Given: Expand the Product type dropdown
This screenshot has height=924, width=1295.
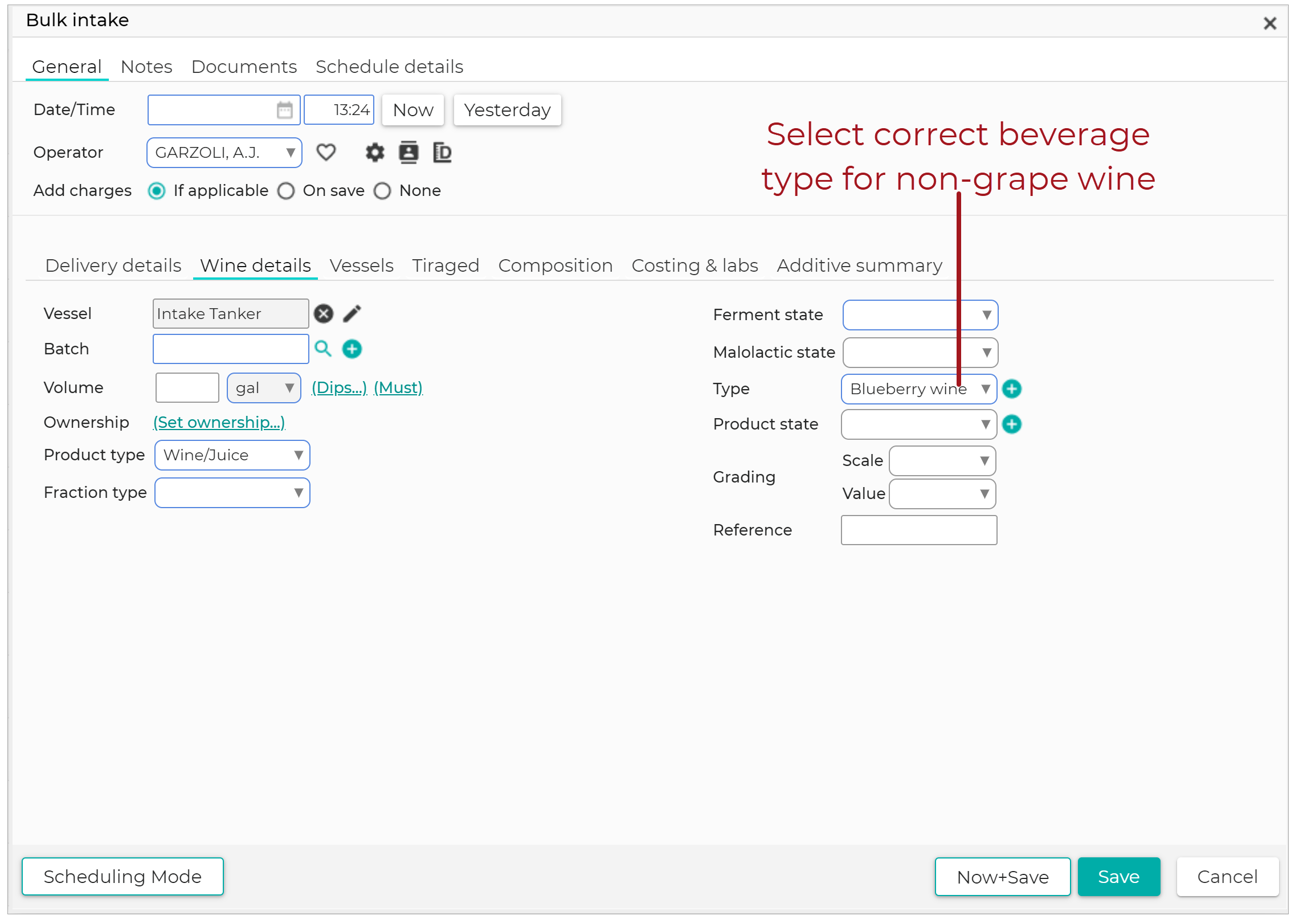Looking at the screenshot, I should [x=232, y=455].
